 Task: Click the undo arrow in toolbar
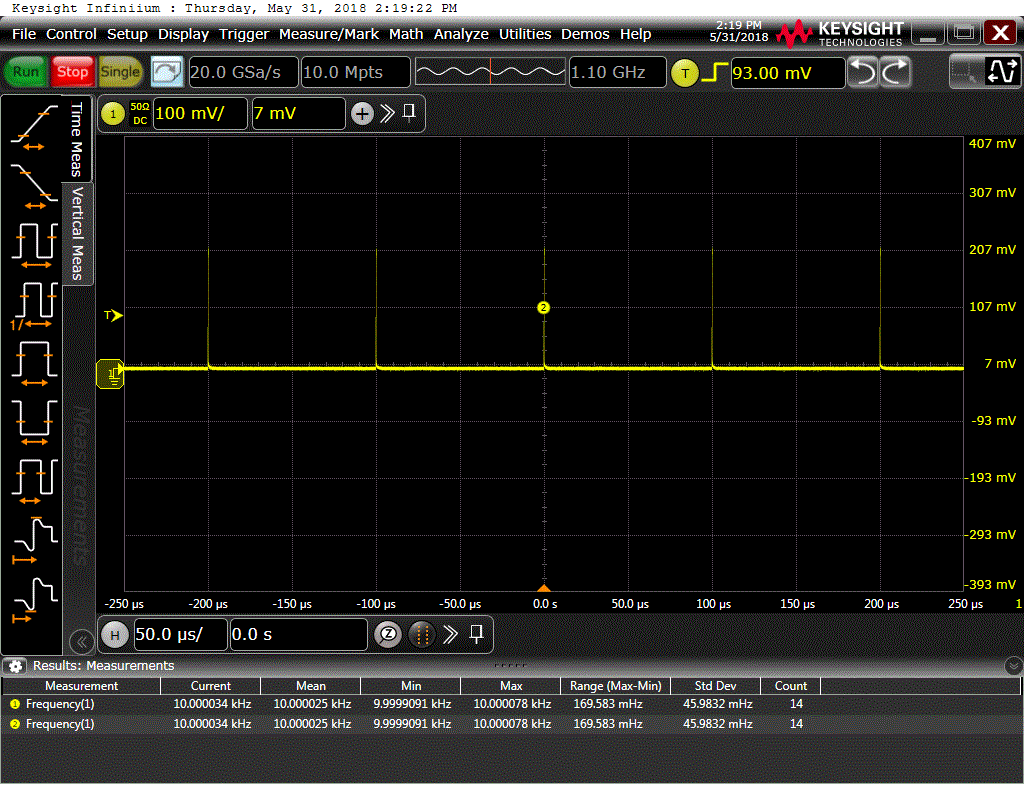coord(862,72)
